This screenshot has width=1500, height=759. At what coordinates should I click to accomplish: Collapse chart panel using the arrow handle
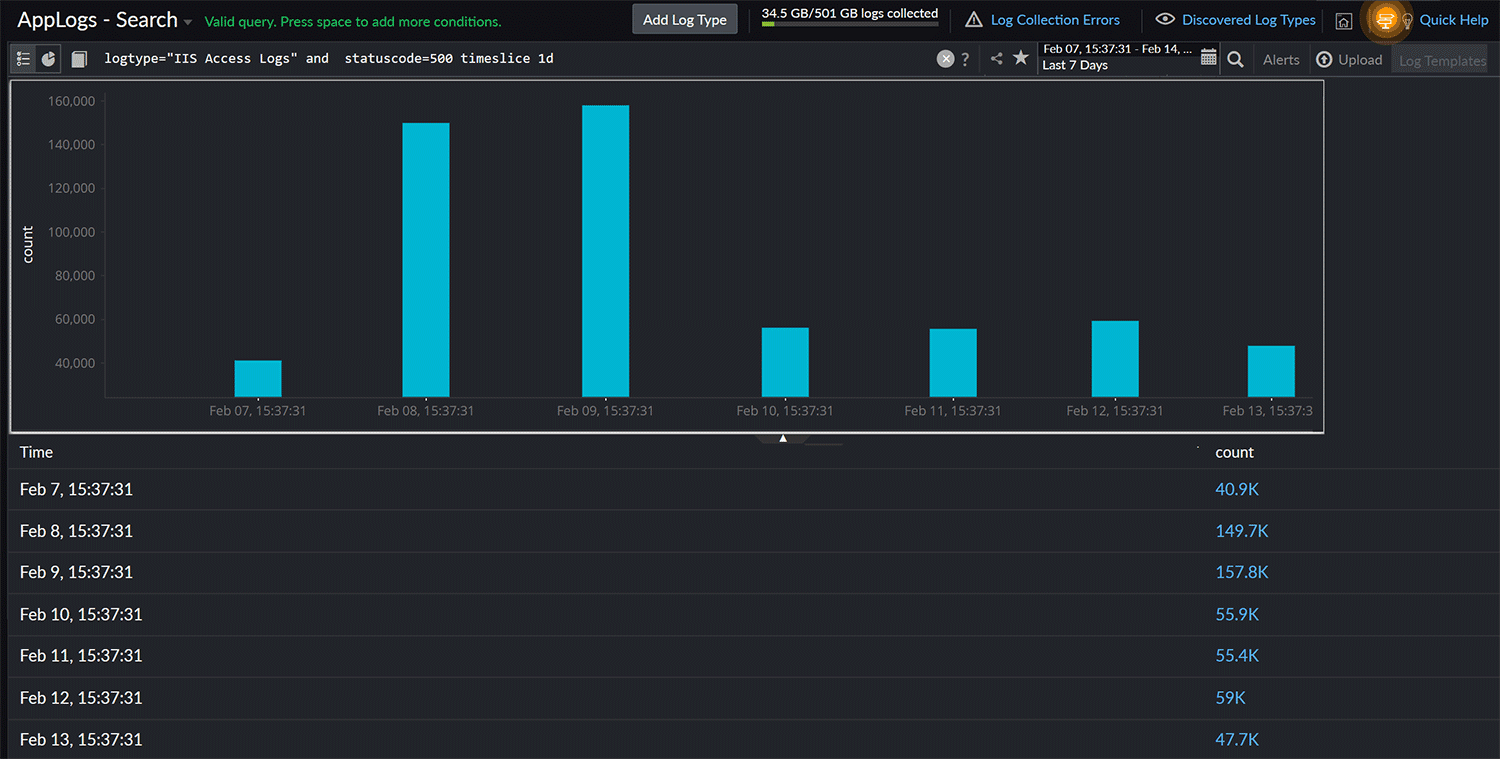coord(783,438)
